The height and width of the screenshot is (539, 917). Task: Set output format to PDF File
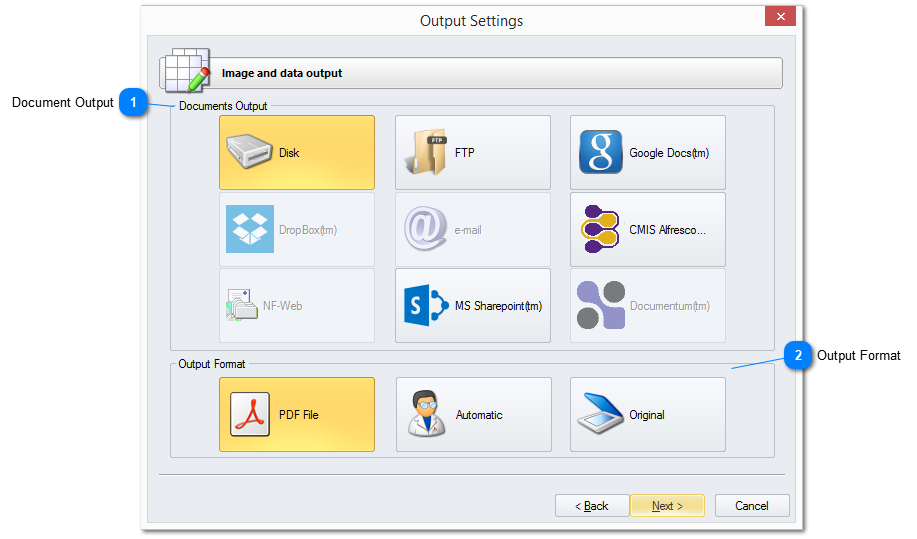pyautogui.click(x=297, y=414)
